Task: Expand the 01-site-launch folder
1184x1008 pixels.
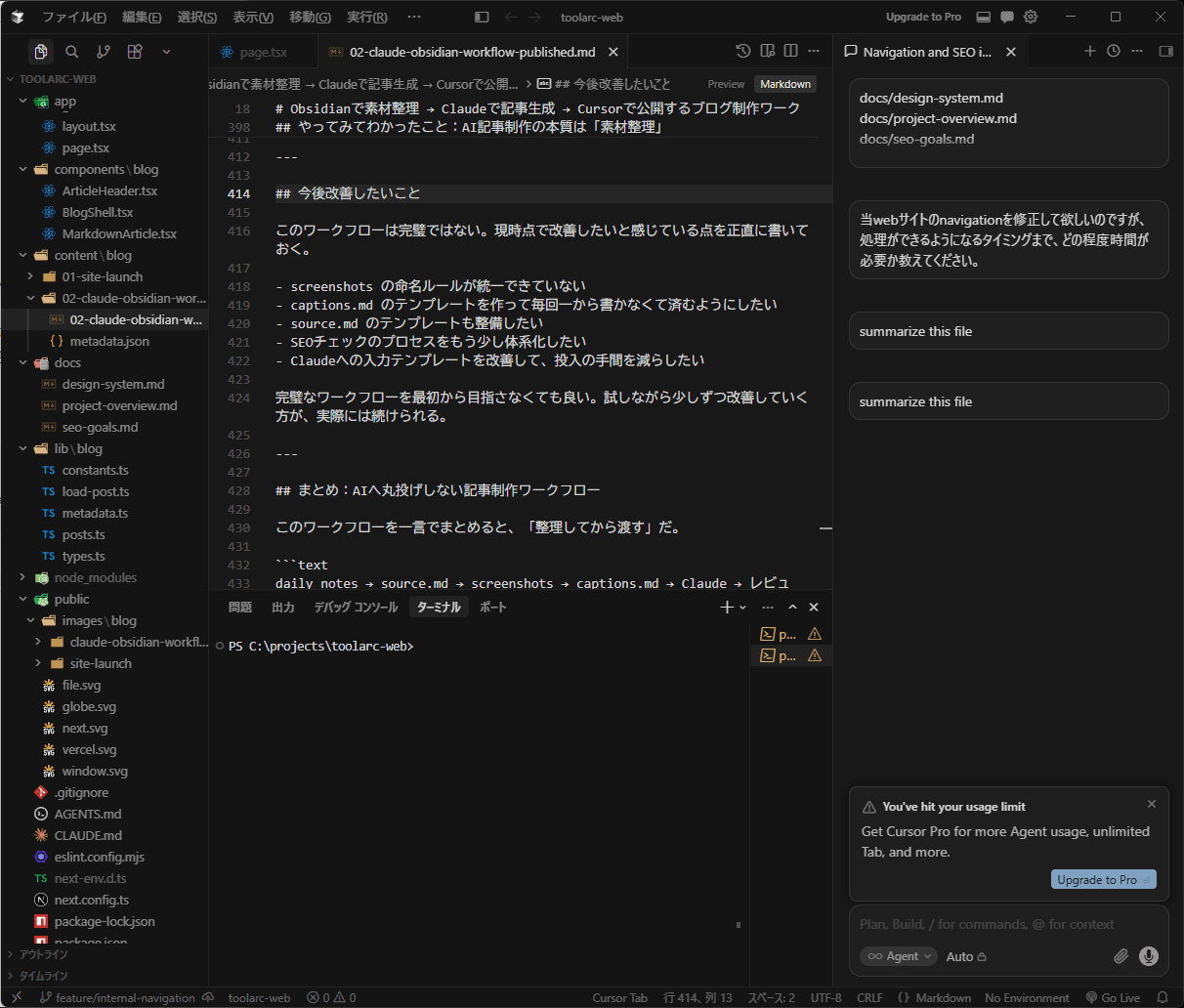Action: coord(30,276)
